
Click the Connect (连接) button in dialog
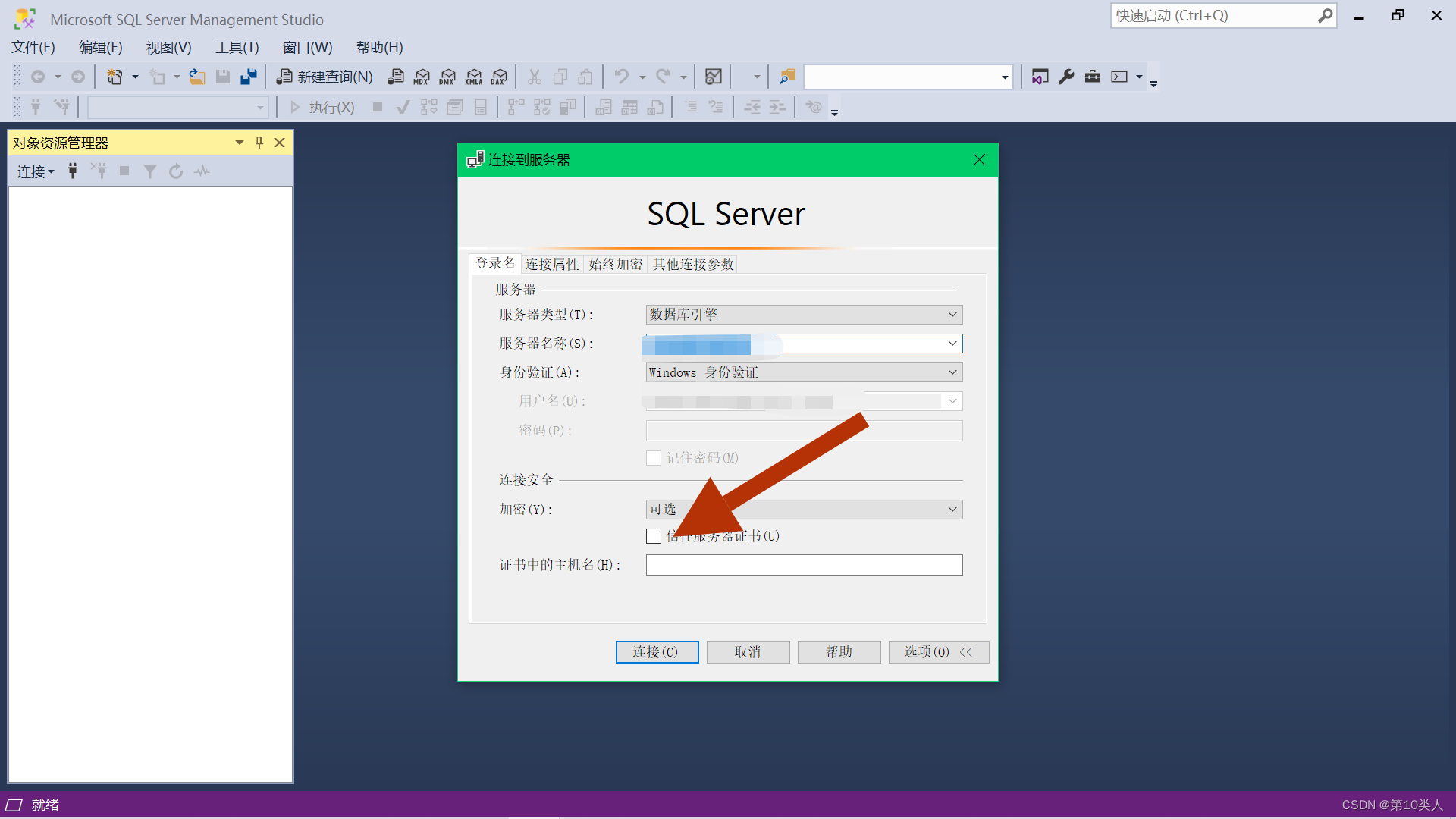pyautogui.click(x=657, y=652)
